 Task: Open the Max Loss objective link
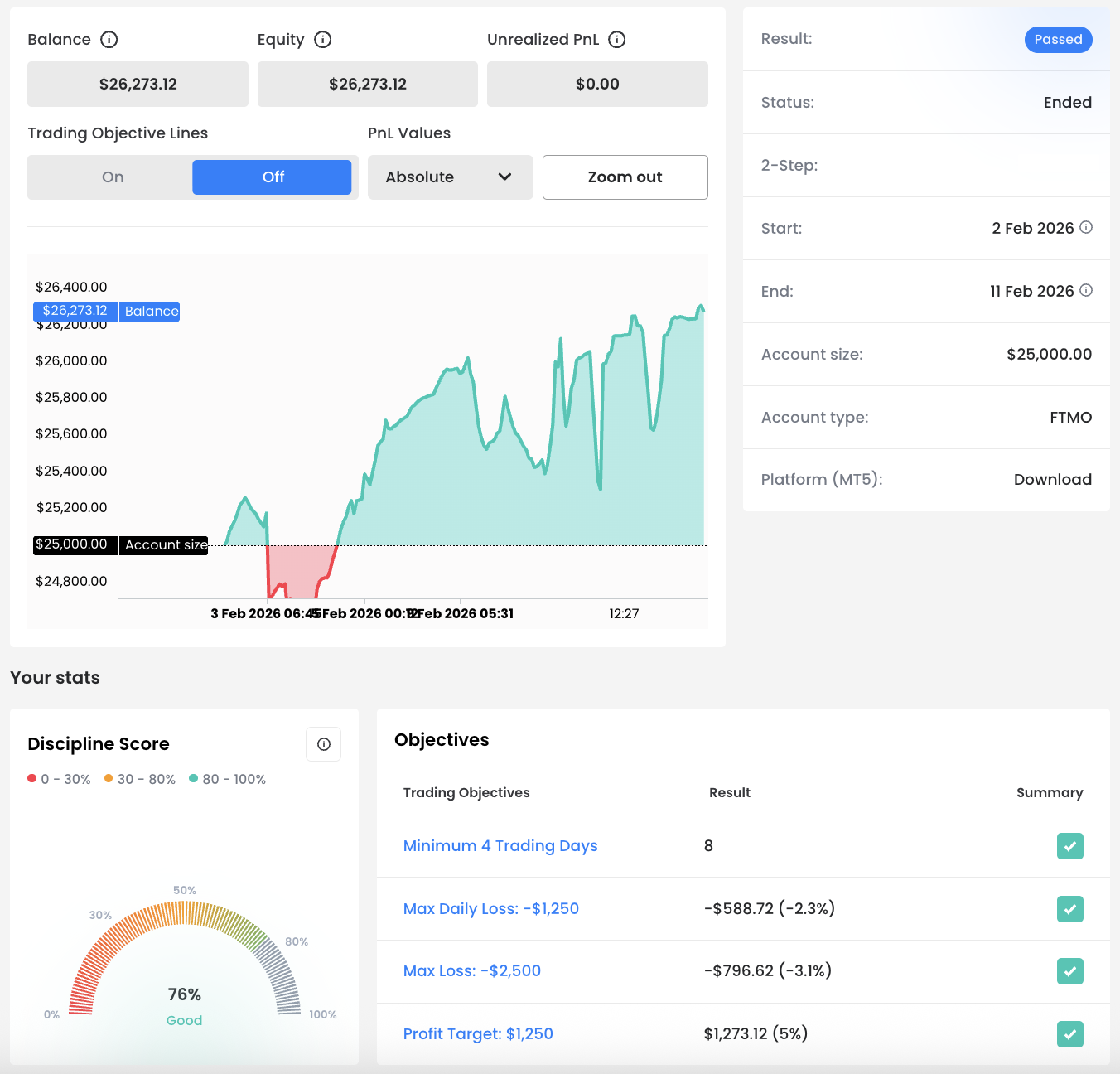[x=471, y=971]
